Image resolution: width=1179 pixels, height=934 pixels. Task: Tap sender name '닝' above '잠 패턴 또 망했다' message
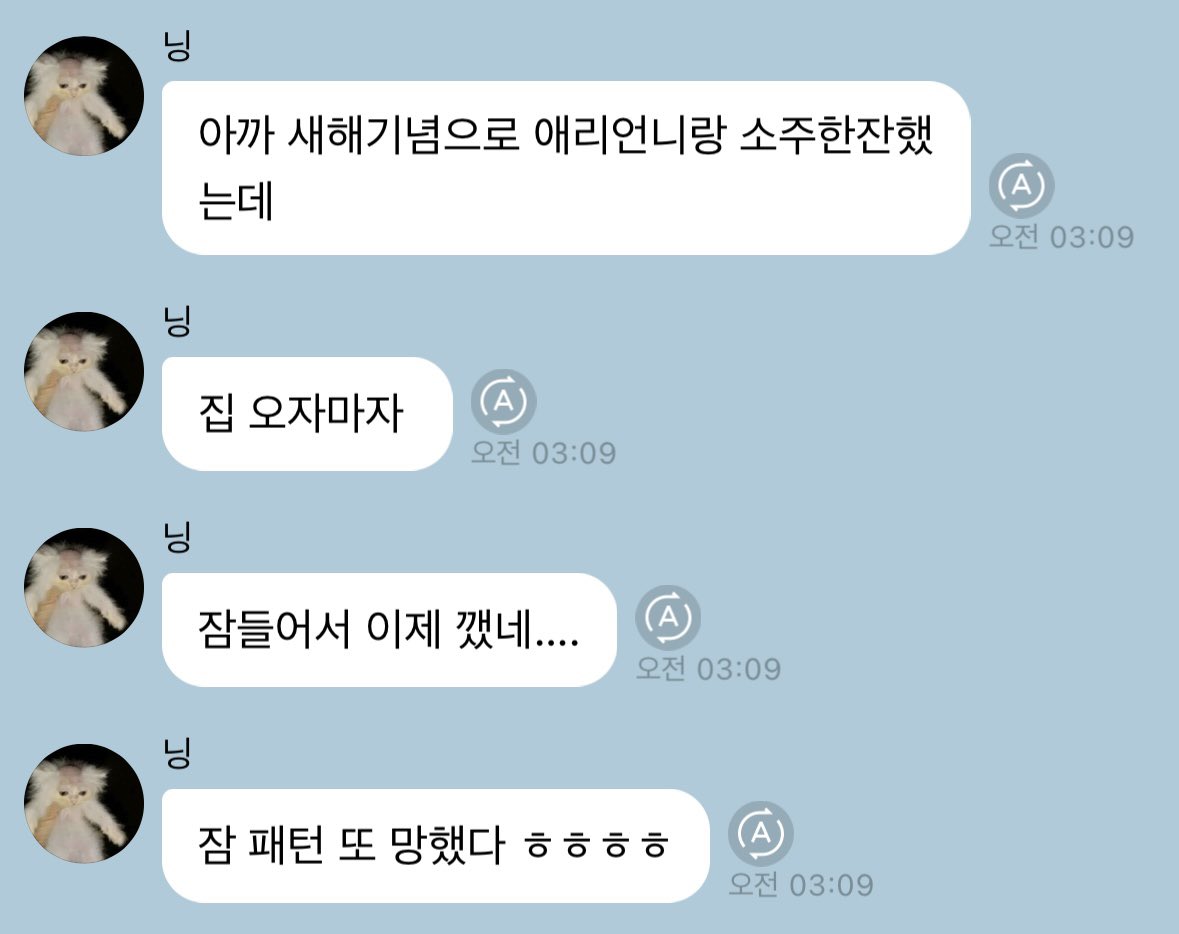[x=177, y=753]
